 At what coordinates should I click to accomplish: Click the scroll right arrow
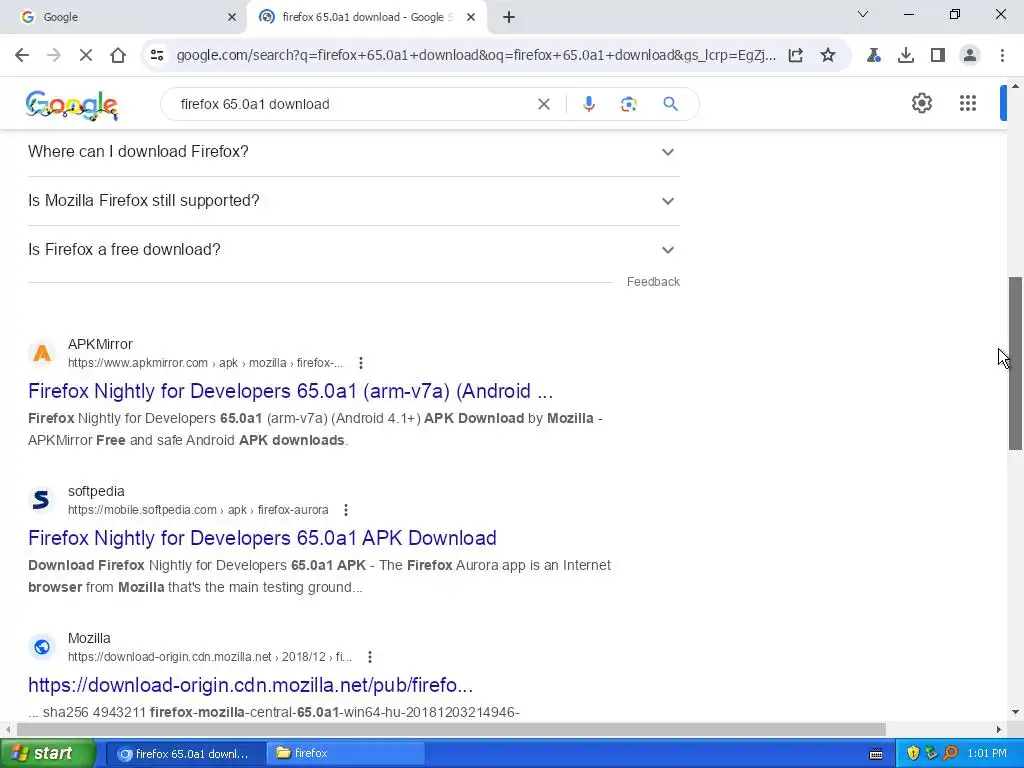(999, 729)
